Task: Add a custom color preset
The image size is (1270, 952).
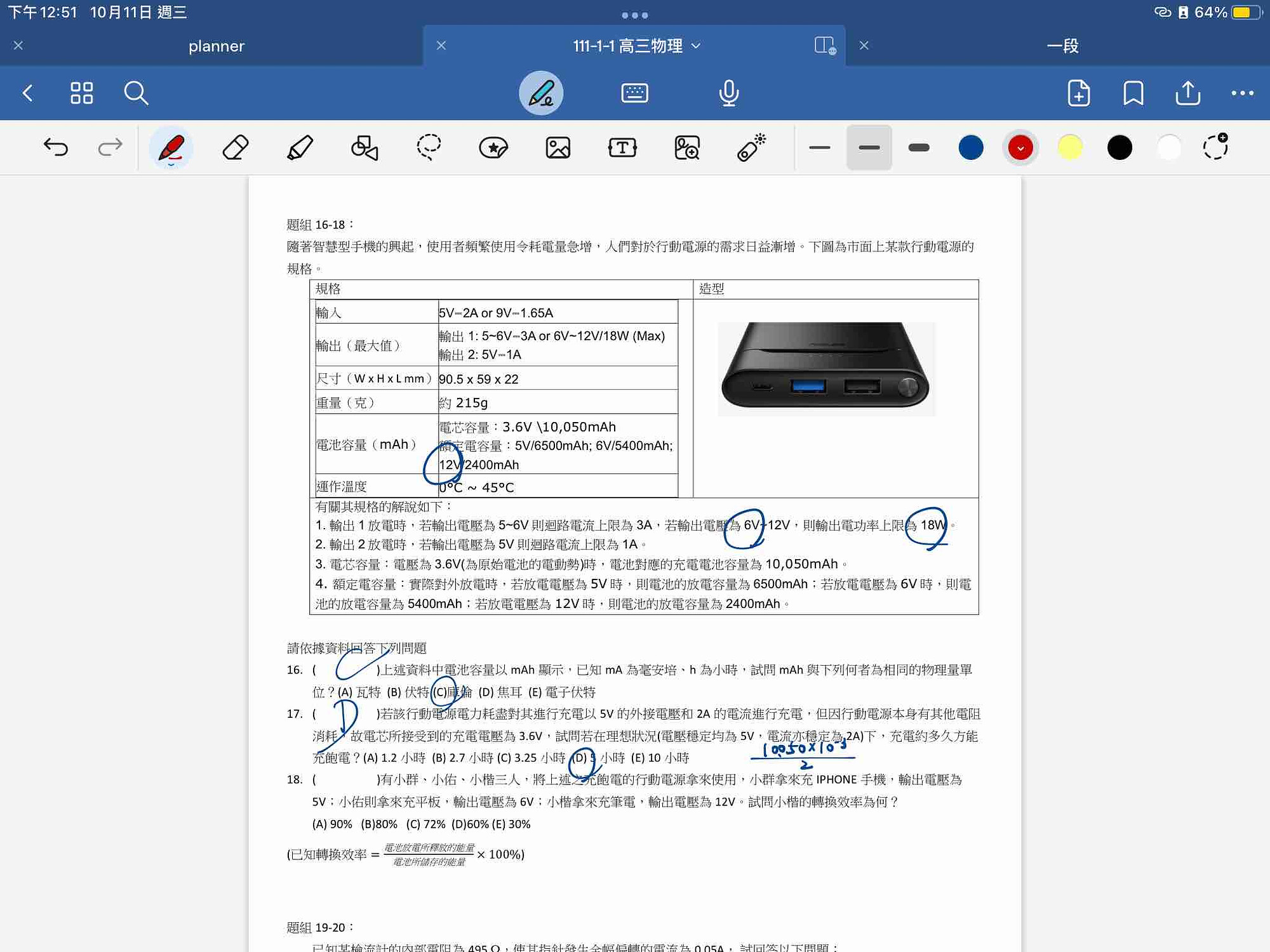Action: (x=1216, y=146)
